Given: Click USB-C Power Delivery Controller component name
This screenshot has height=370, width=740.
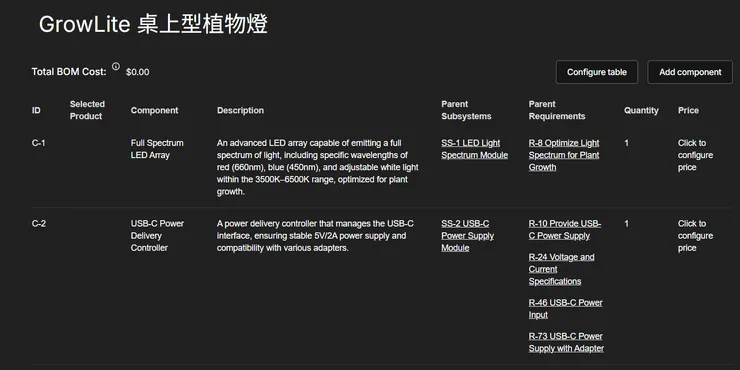Looking at the screenshot, I should (x=157, y=235).
